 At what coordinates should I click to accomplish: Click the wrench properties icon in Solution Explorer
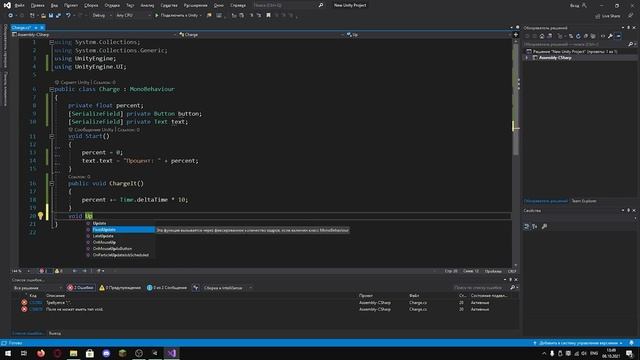[610, 36]
